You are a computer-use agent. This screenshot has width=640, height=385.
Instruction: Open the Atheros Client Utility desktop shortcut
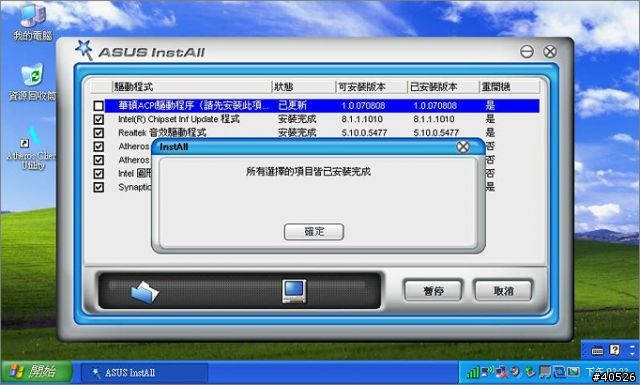(x=31, y=149)
